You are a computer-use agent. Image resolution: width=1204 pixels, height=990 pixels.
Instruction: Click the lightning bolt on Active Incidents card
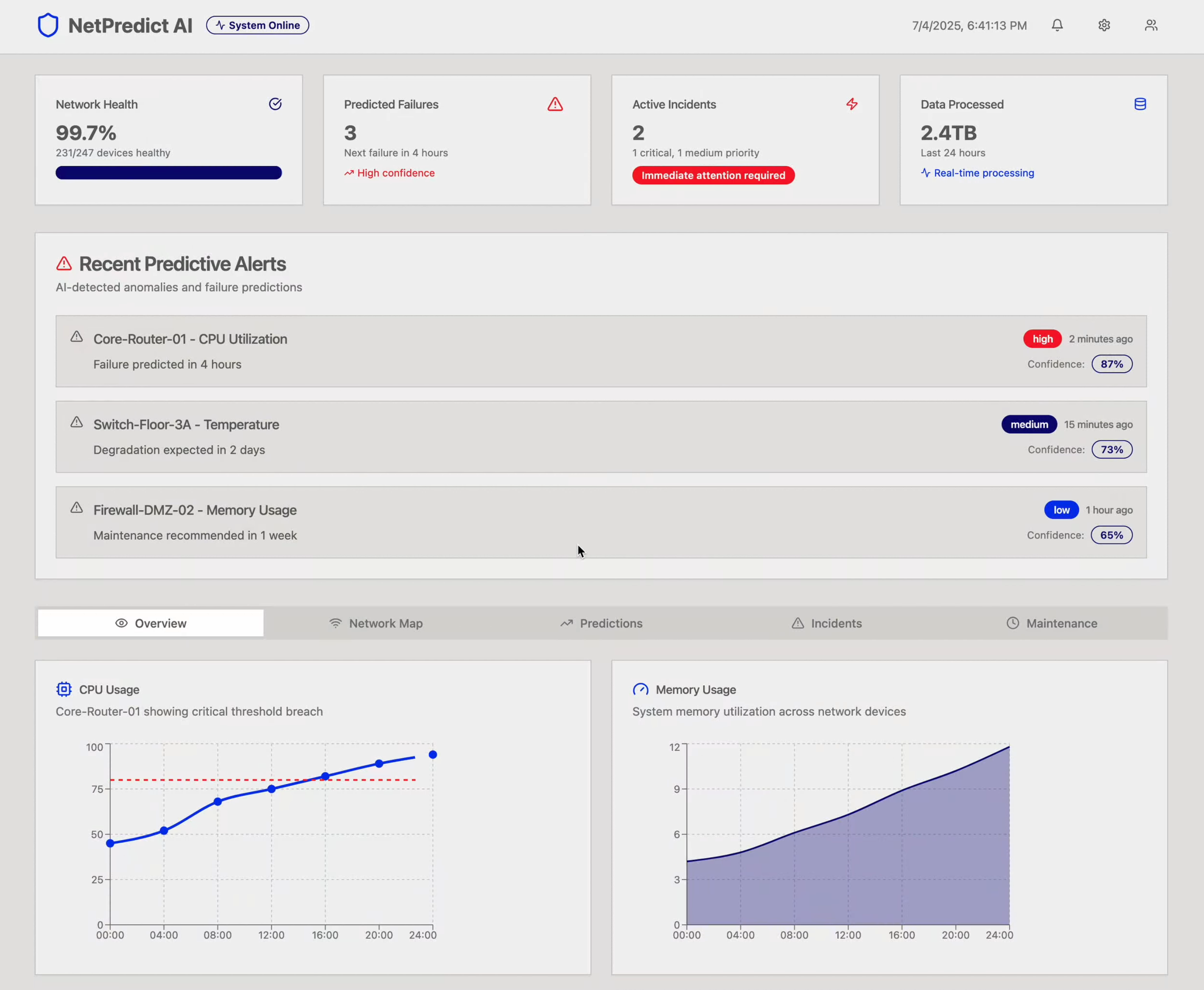[x=852, y=104]
